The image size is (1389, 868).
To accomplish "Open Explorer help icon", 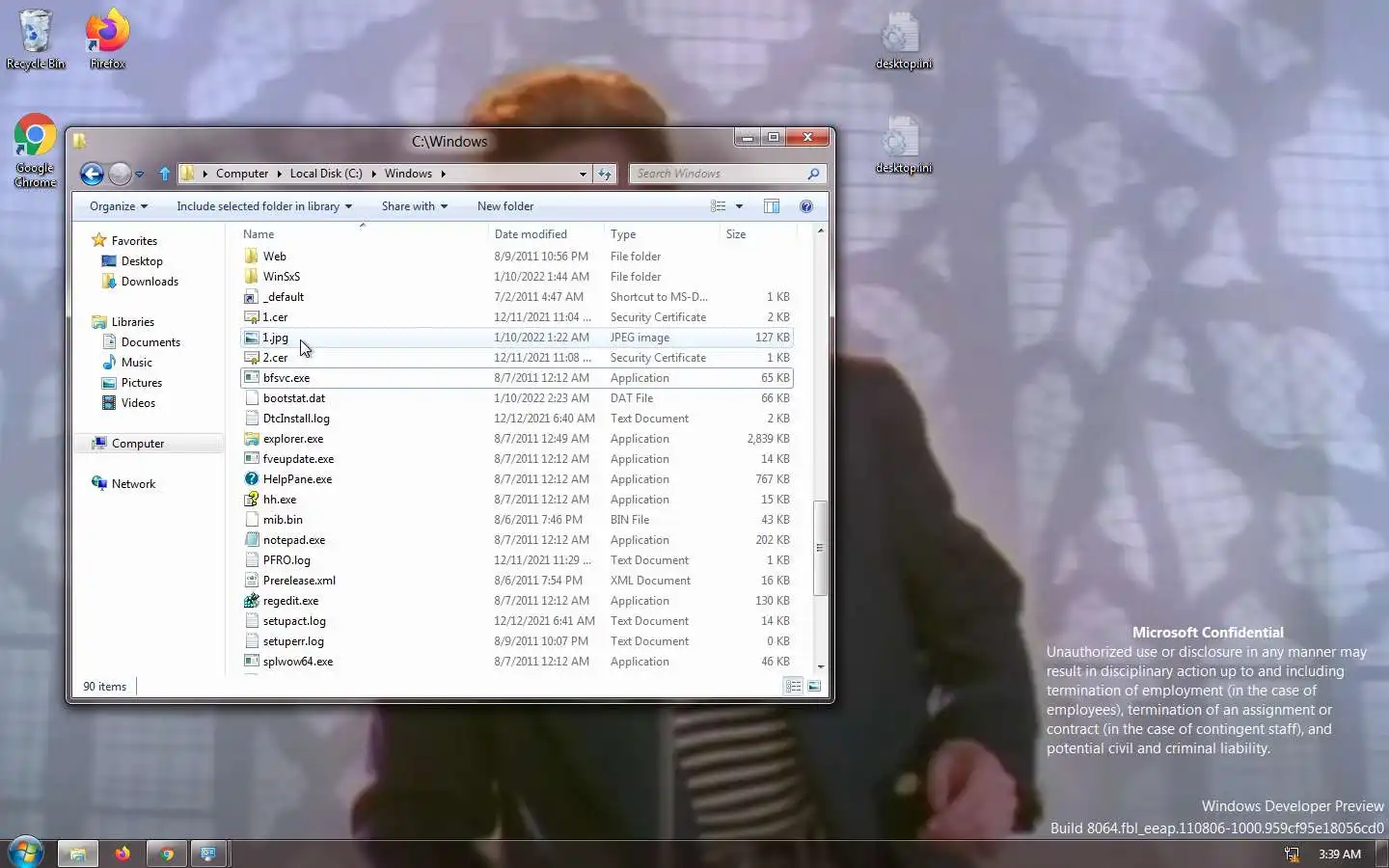I will (806, 206).
